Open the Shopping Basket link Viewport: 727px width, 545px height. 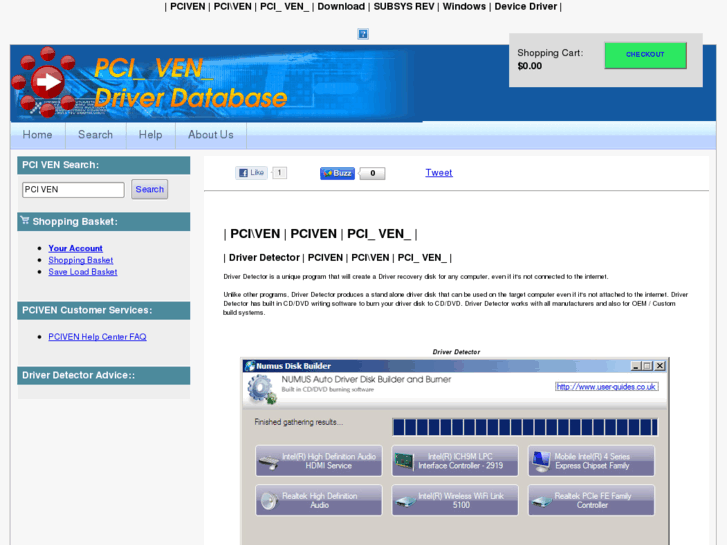click(x=81, y=260)
